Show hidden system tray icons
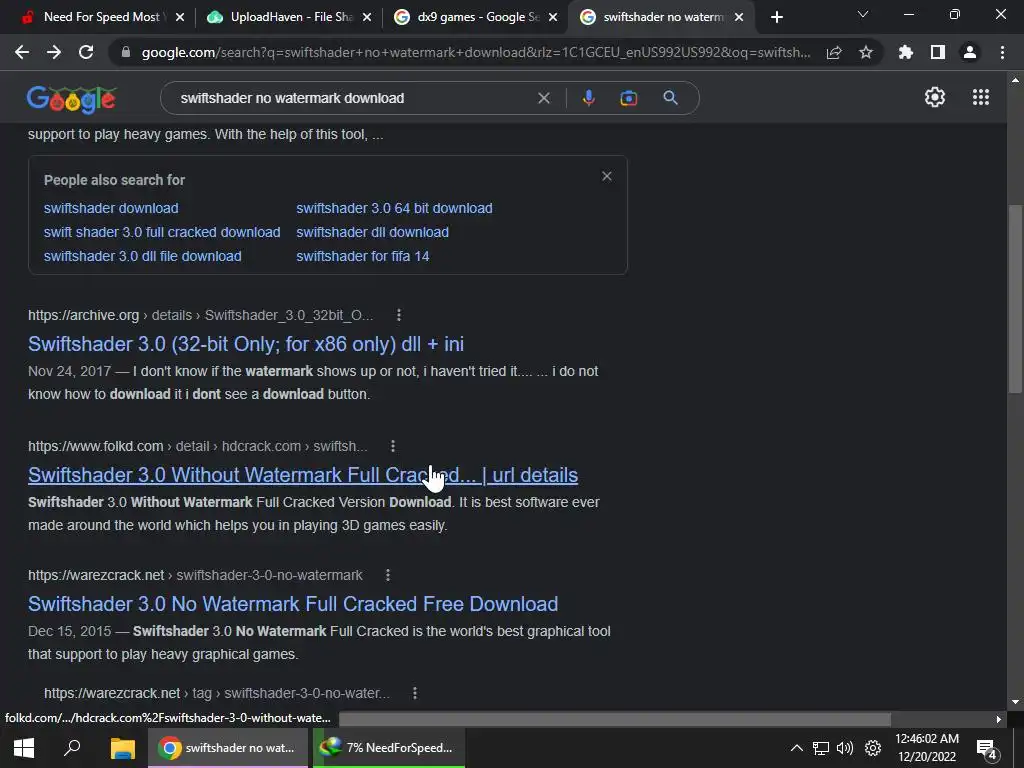This screenshot has width=1024, height=768. (x=797, y=748)
